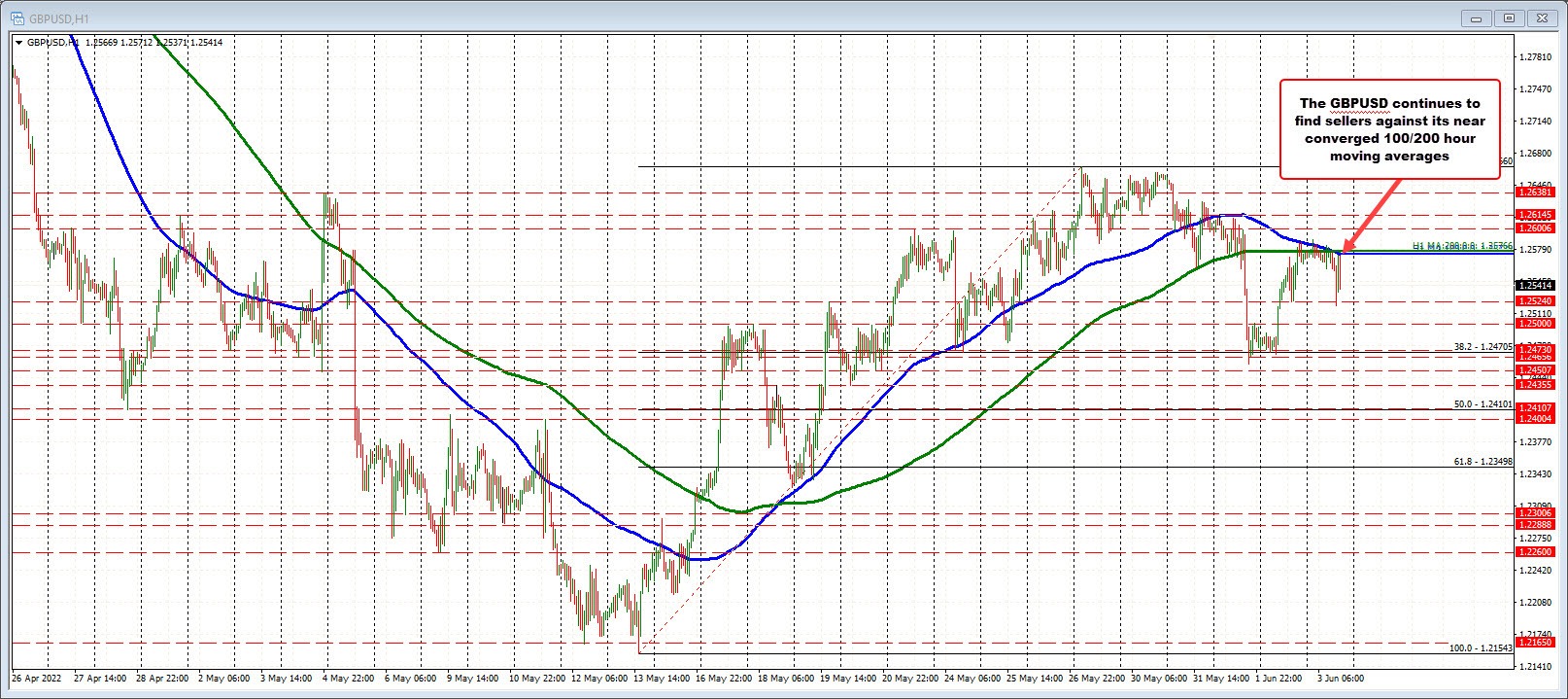Click the 1.27810 price scale value
The width and height of the screenshot is (1568, 699).
point(1536,57)
